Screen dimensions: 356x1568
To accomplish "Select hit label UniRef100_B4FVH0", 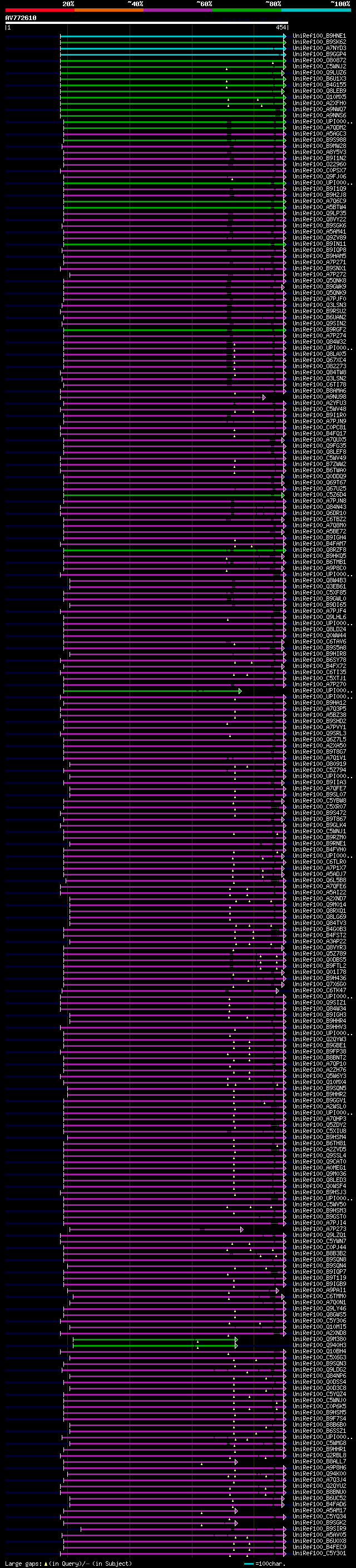I will [x=319, y=850].
